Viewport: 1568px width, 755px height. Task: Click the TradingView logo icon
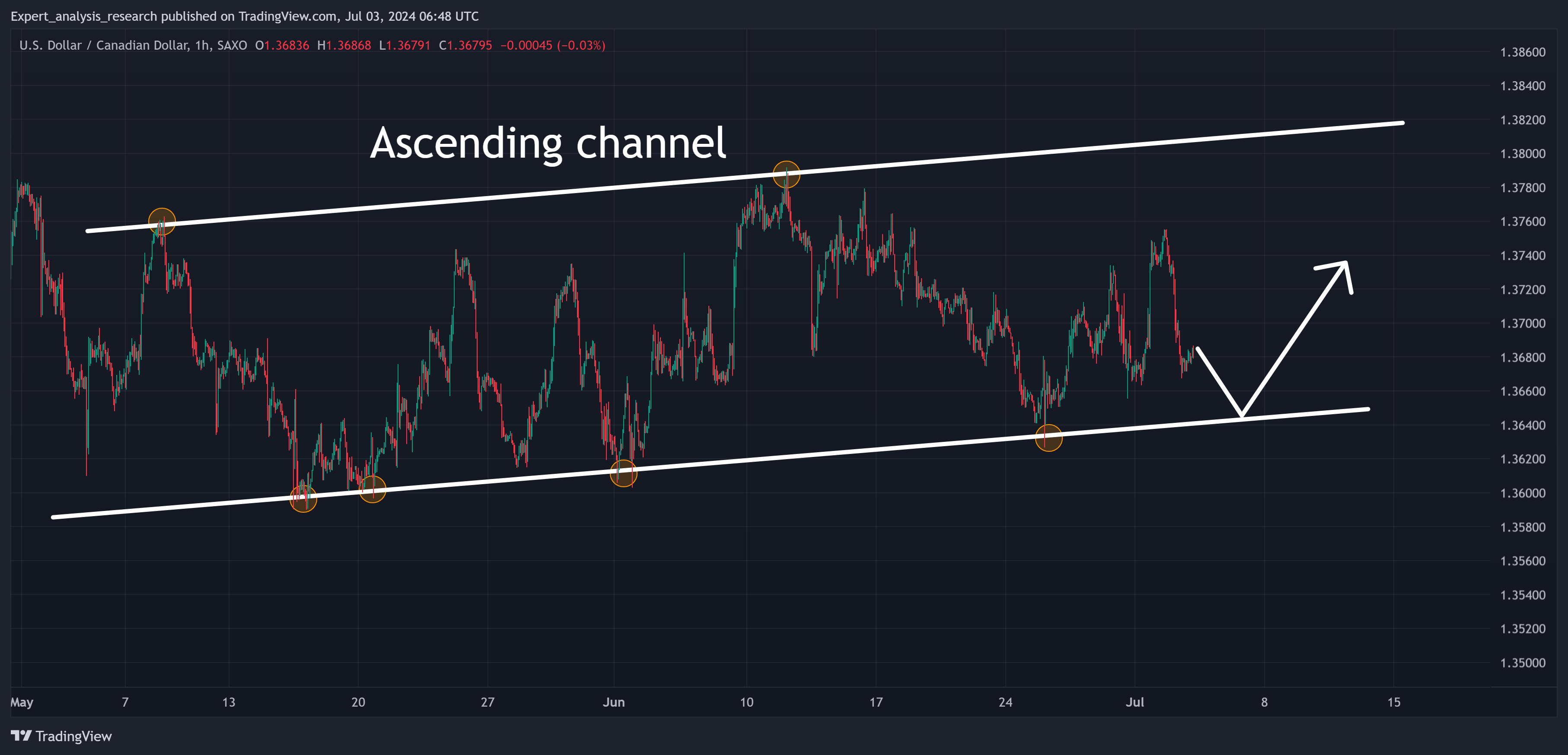pyautogui.click(x=21, y=736)
